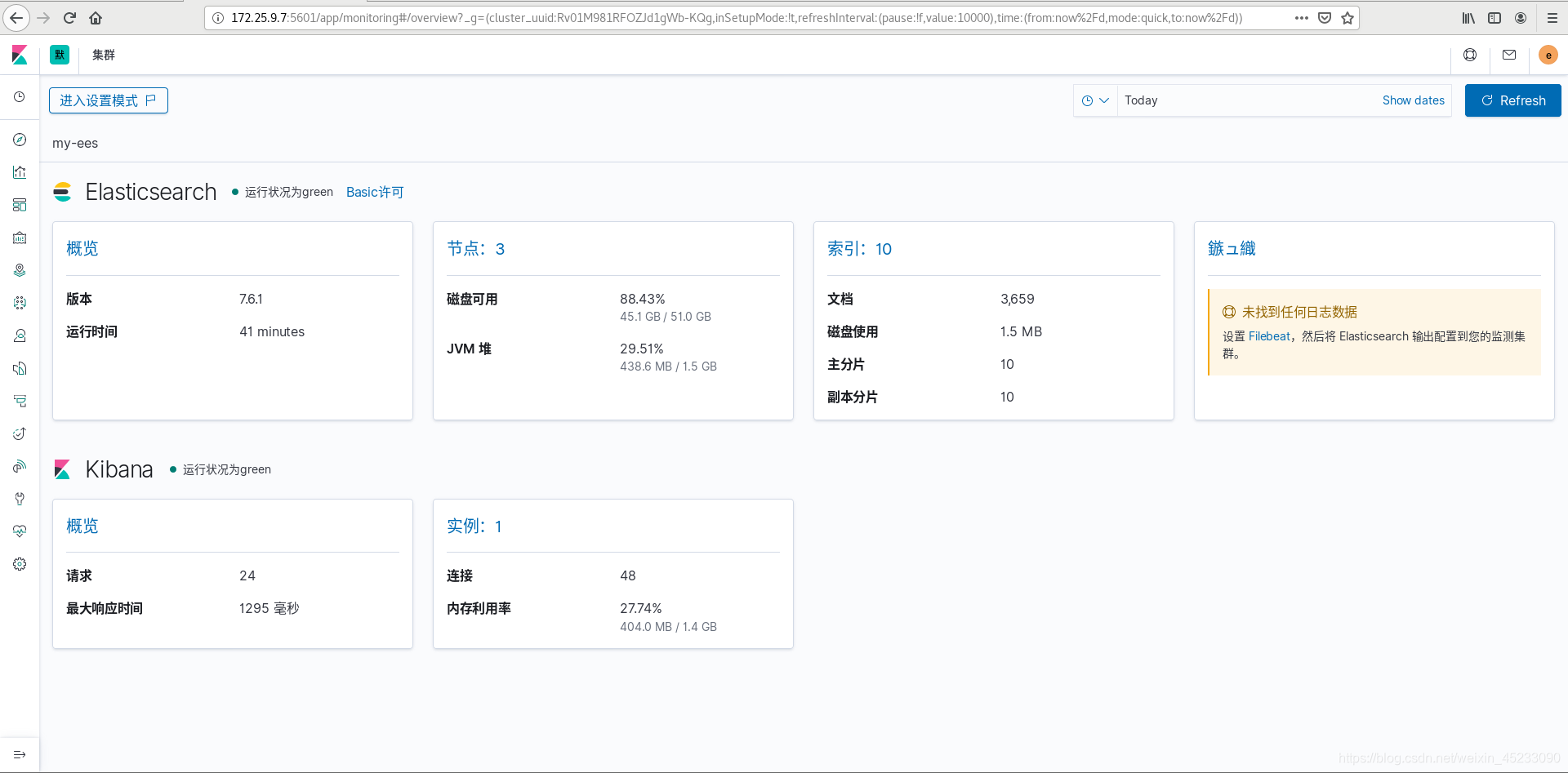Open Discover in the sidebar
The width and height of the screenshot is (1568, 773).
(x=20, y=140)
